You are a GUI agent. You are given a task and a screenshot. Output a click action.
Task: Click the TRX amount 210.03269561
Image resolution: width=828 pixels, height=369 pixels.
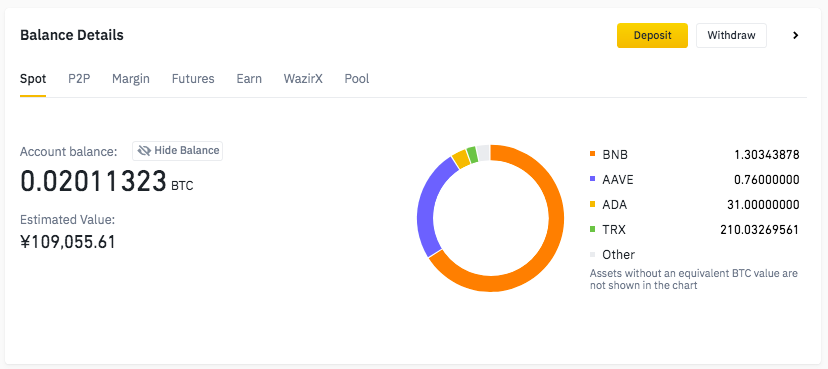pos(759,230)
